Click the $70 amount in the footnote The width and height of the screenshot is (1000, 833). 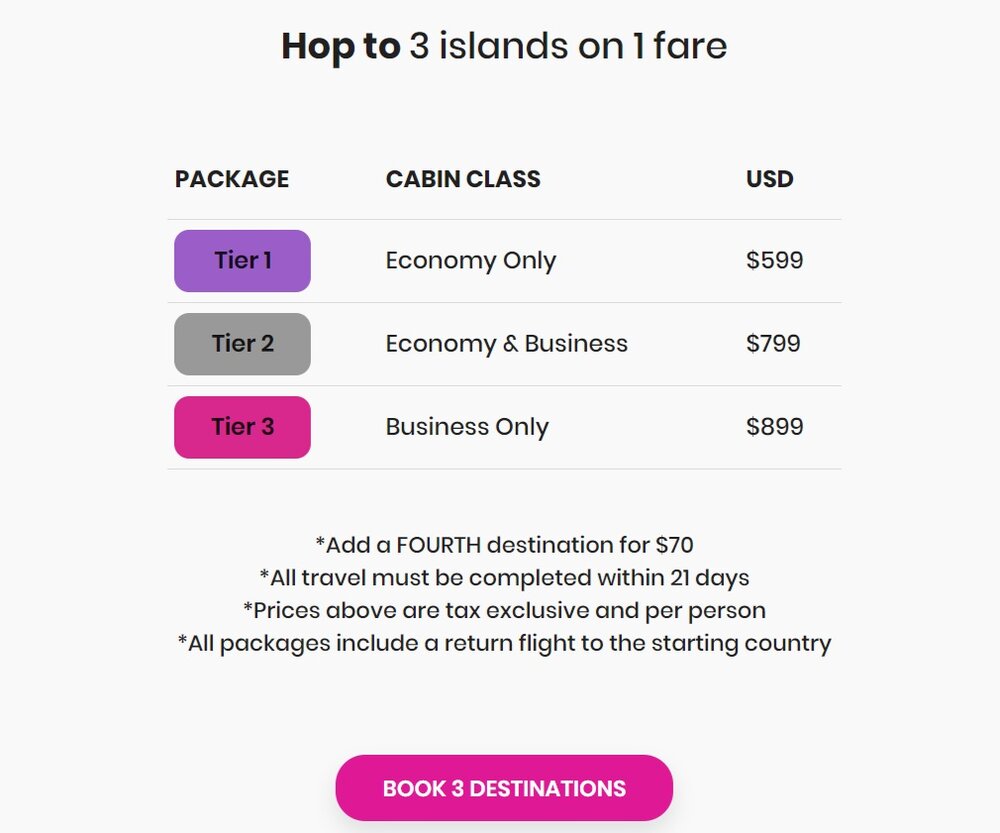tap(675, 545)
